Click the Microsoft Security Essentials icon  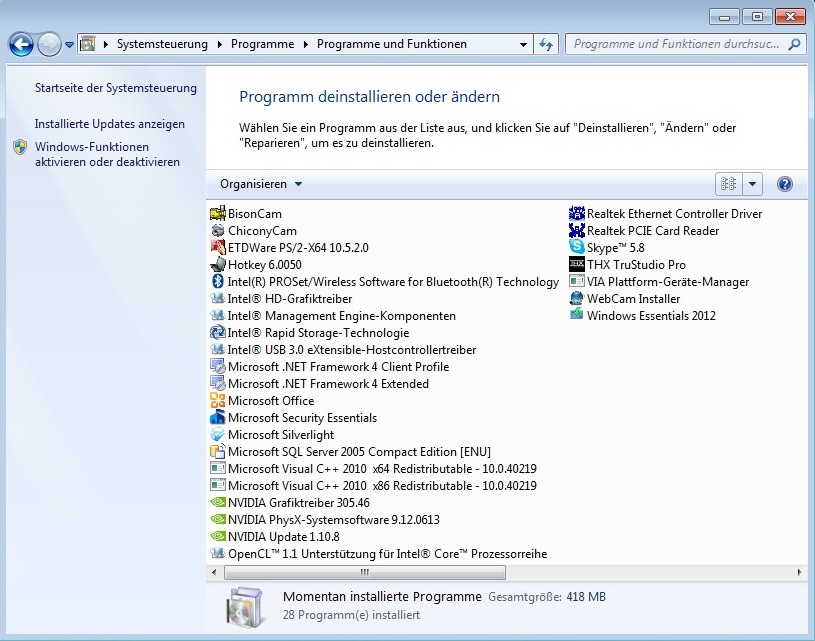pos(218,417)
